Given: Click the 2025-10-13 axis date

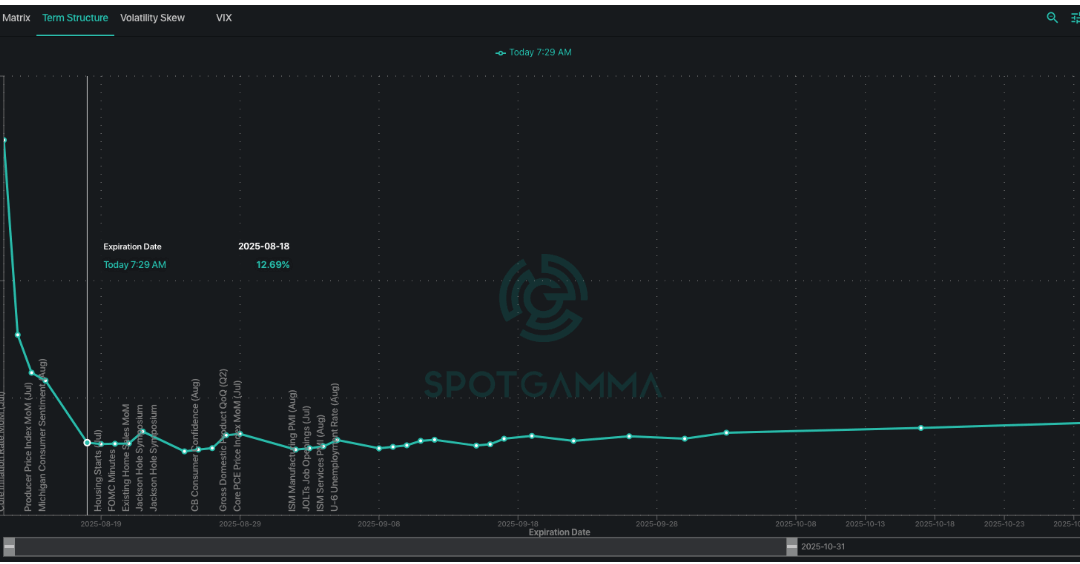Looking at the screenshot, I should click(x=865, y=524).
